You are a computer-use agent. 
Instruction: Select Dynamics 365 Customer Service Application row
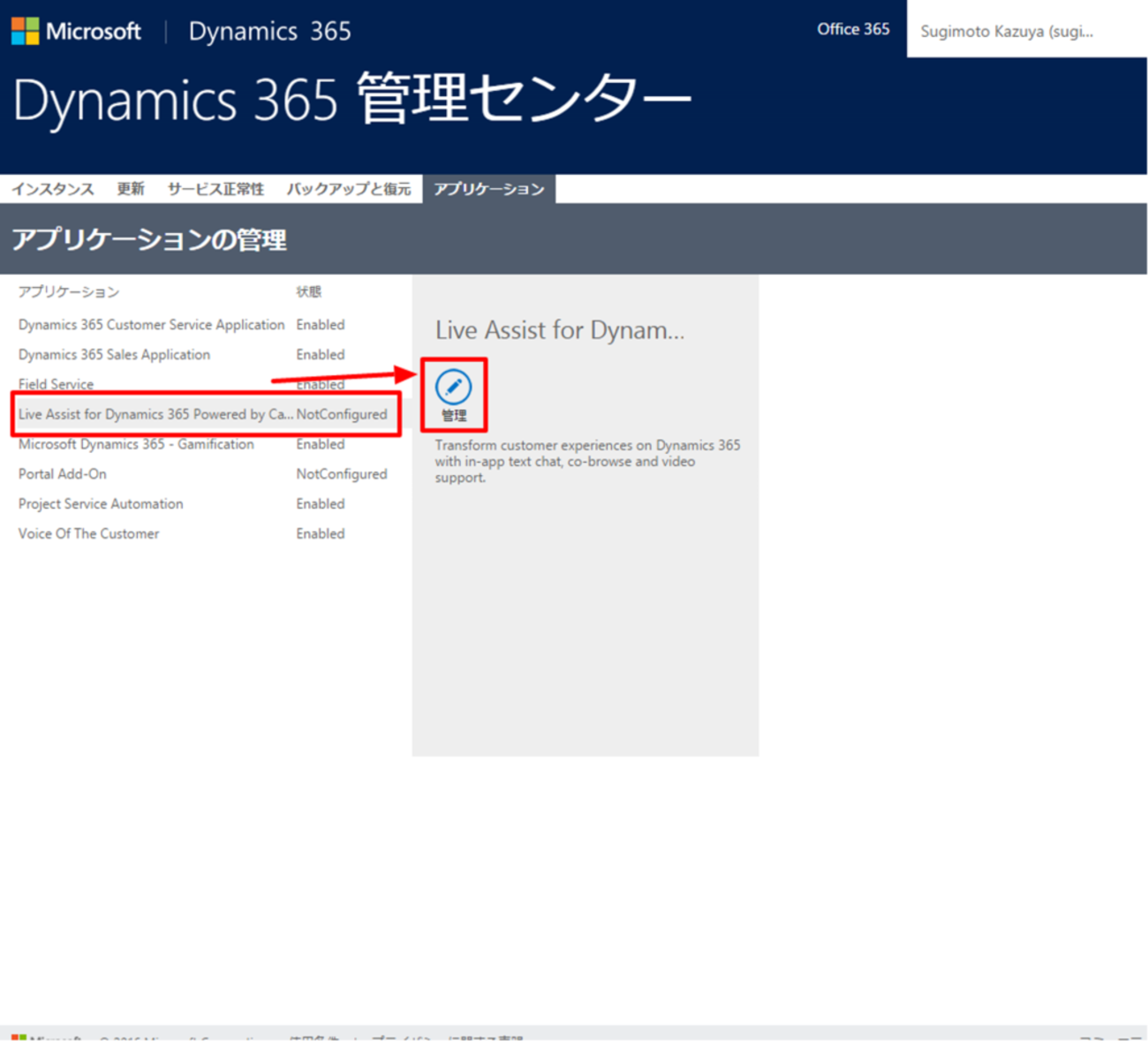pyautogui.click(x=151, y=325)
